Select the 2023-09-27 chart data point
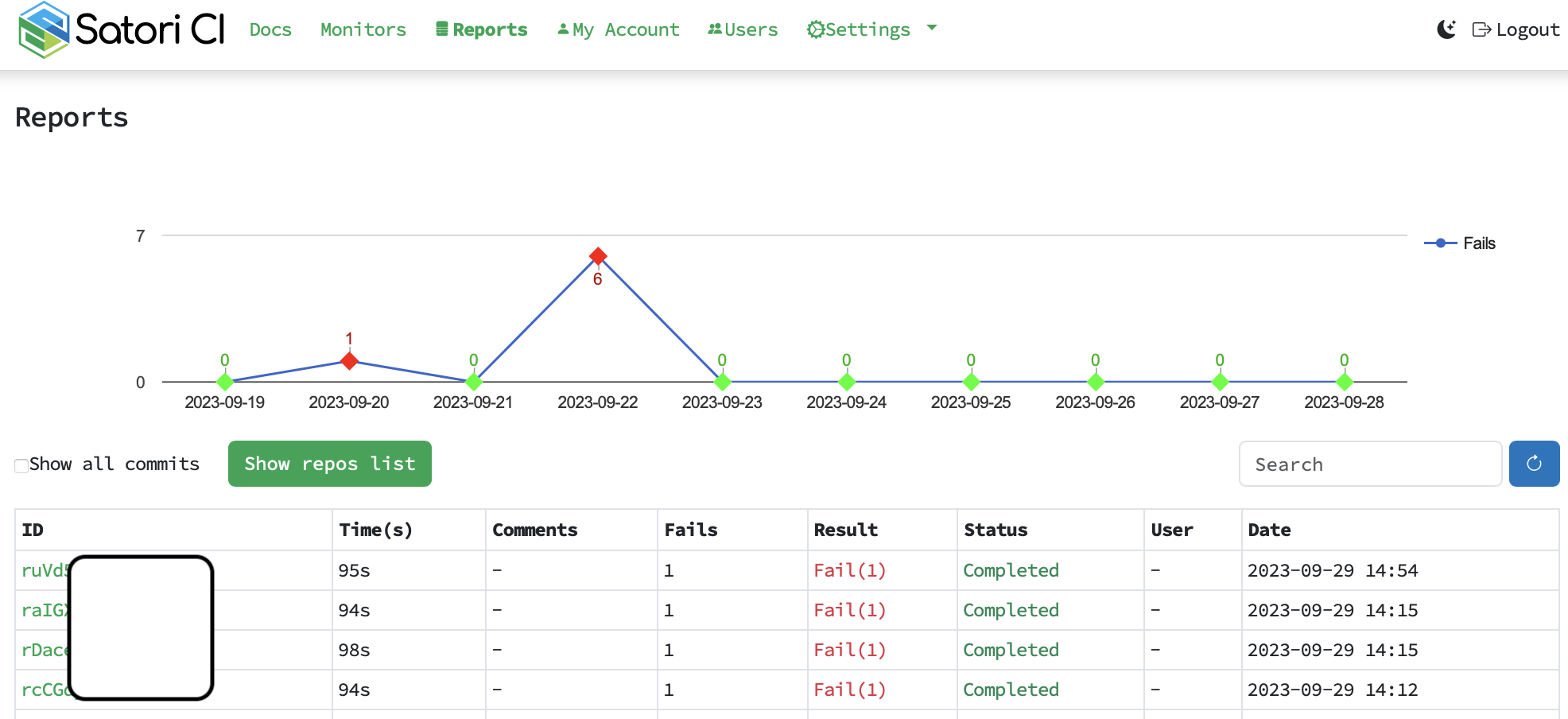Viewport: 1568px width, 719px height. [x=1220, y=382]
